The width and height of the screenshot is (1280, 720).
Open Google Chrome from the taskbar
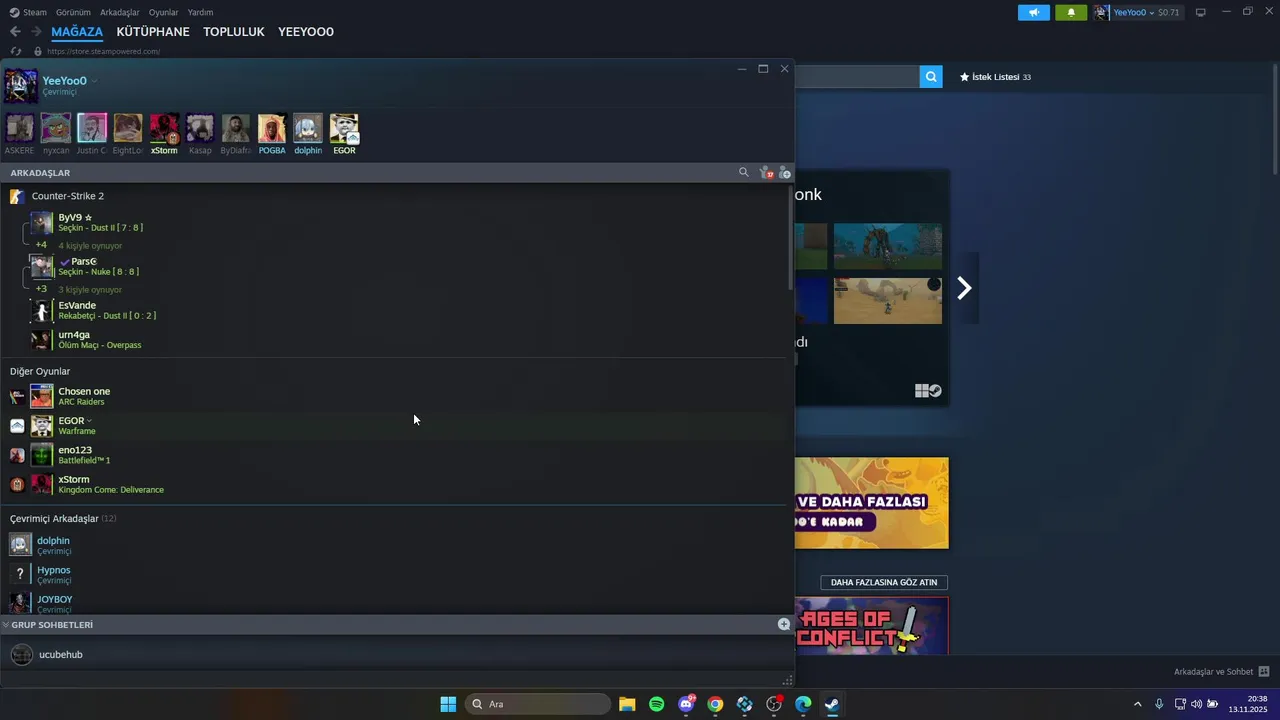[x=715, y=704]
